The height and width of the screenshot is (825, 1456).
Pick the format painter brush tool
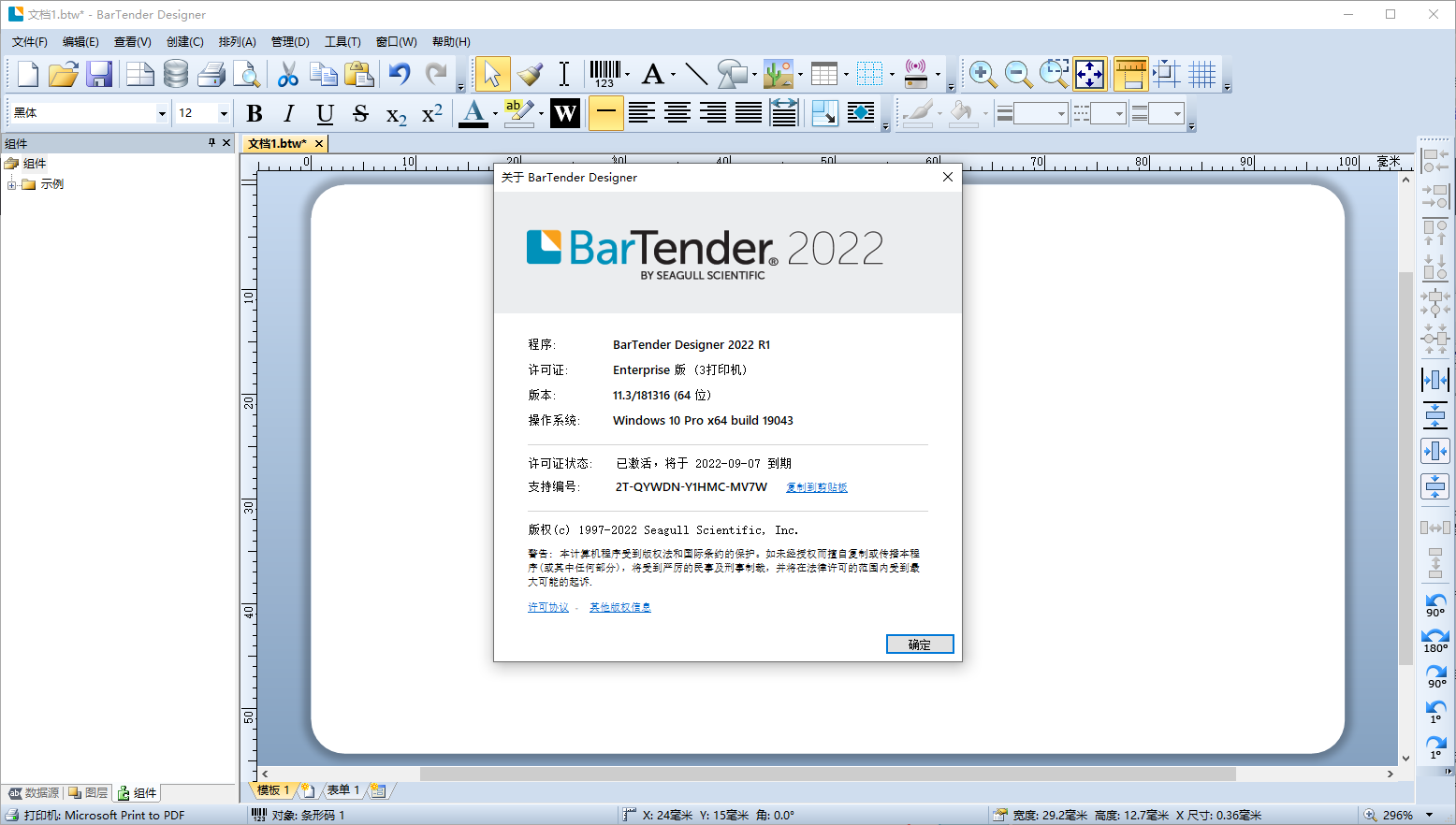coord(530,74)
